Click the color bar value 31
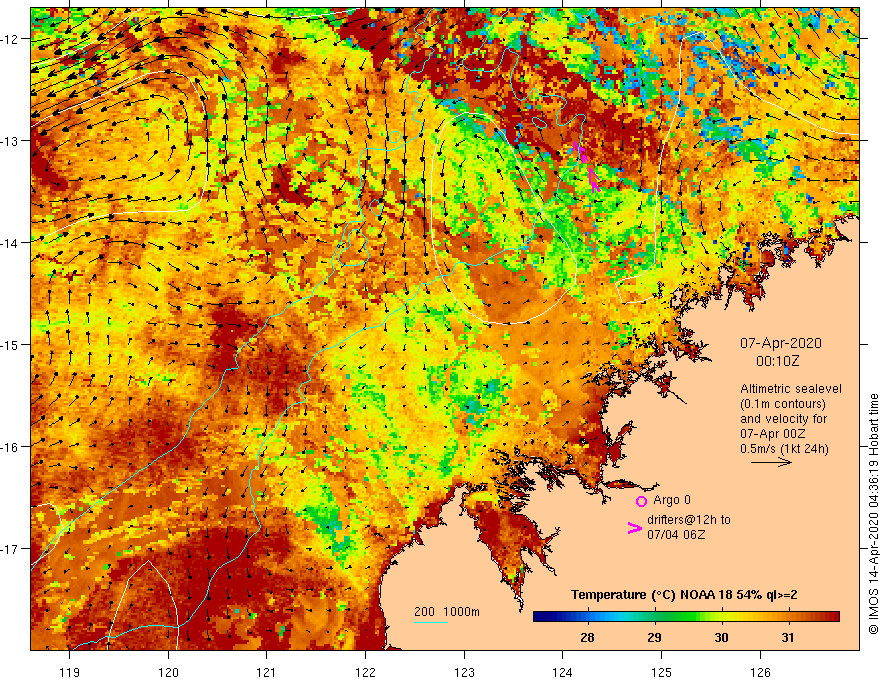 click(x=788, y=637)
